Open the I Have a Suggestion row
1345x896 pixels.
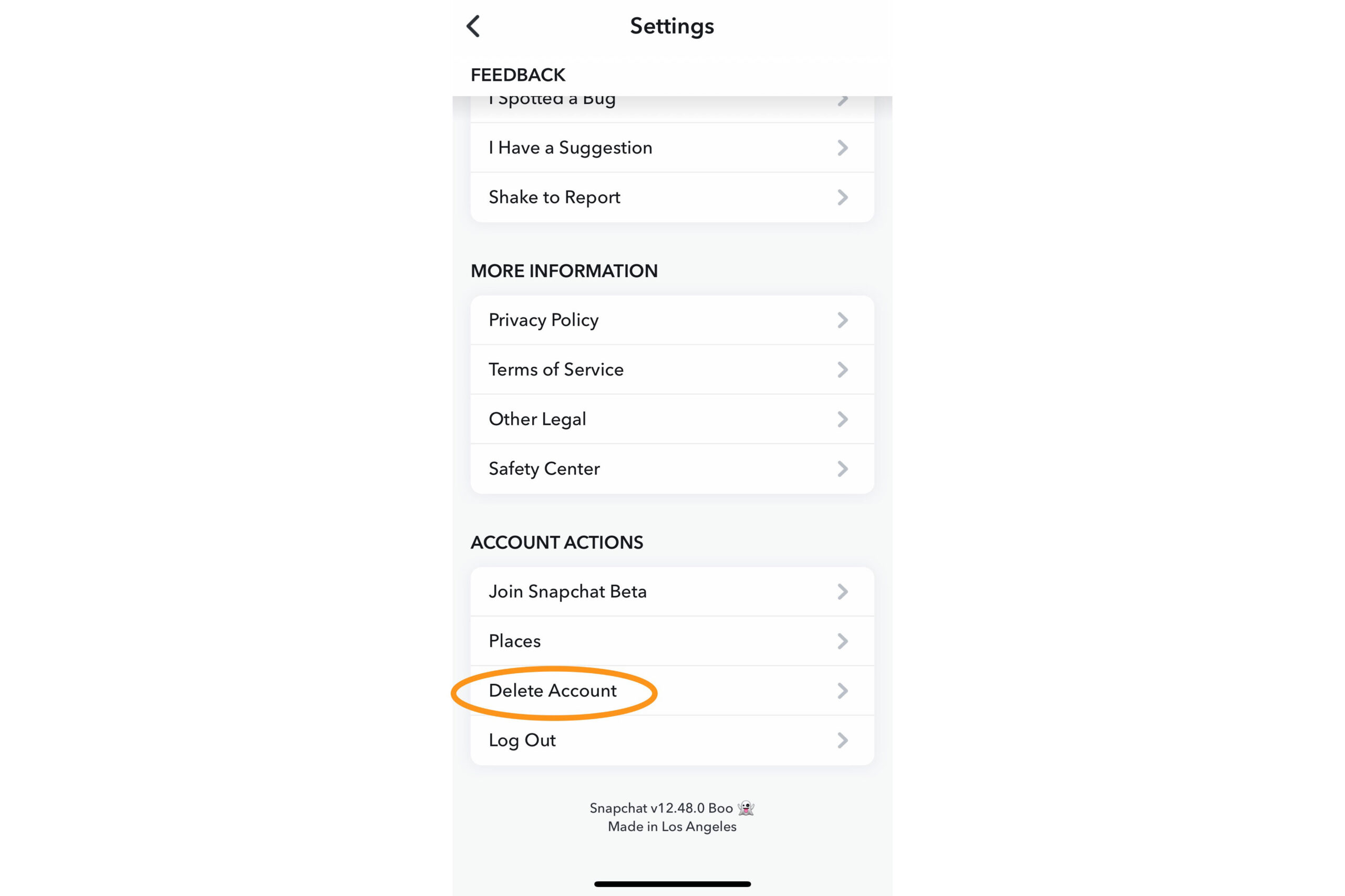coord(570,148)
